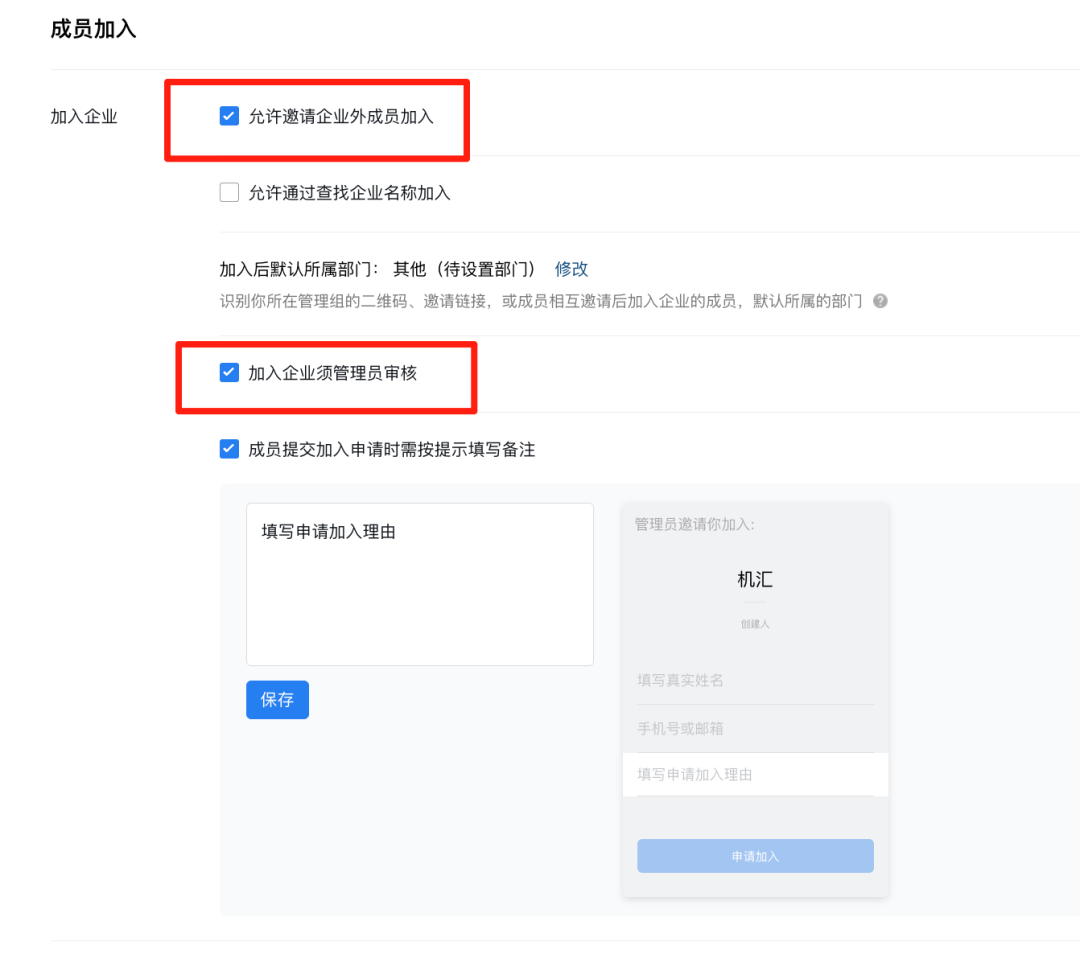Click the 加入企业 section label
This screenshot has height=975, width=1080.
[84, 116]
